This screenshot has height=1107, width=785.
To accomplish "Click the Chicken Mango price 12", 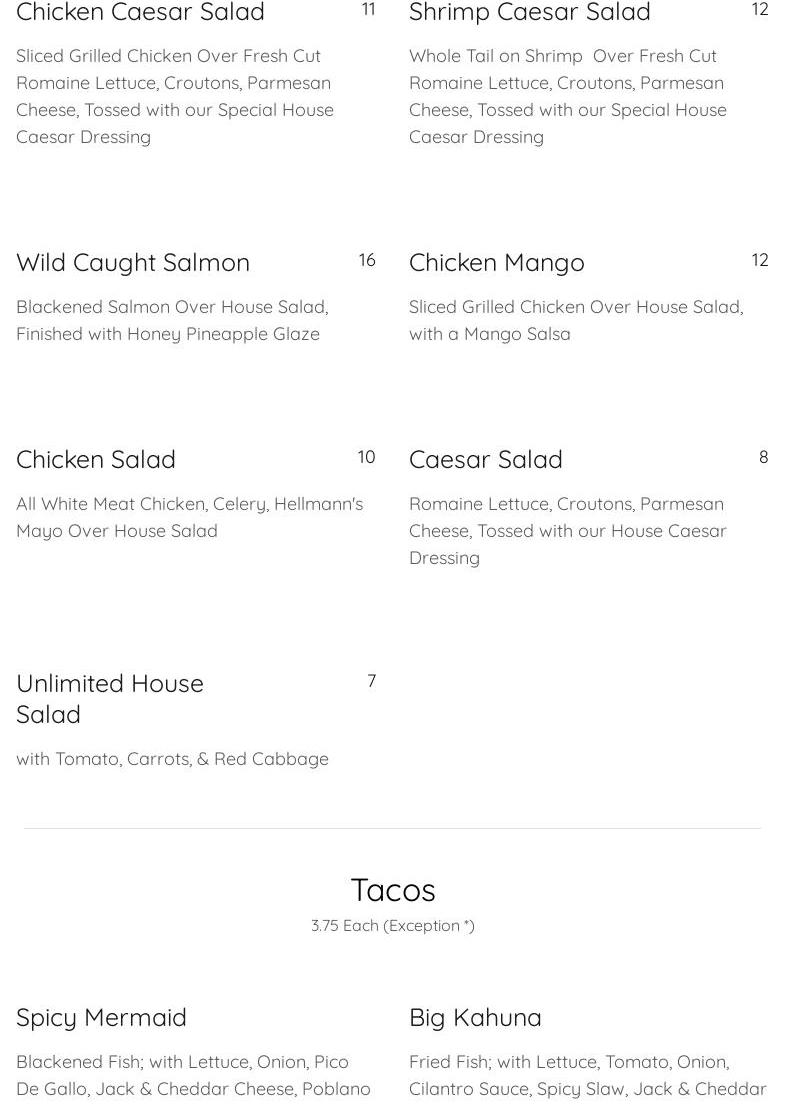I will point(760,260).
